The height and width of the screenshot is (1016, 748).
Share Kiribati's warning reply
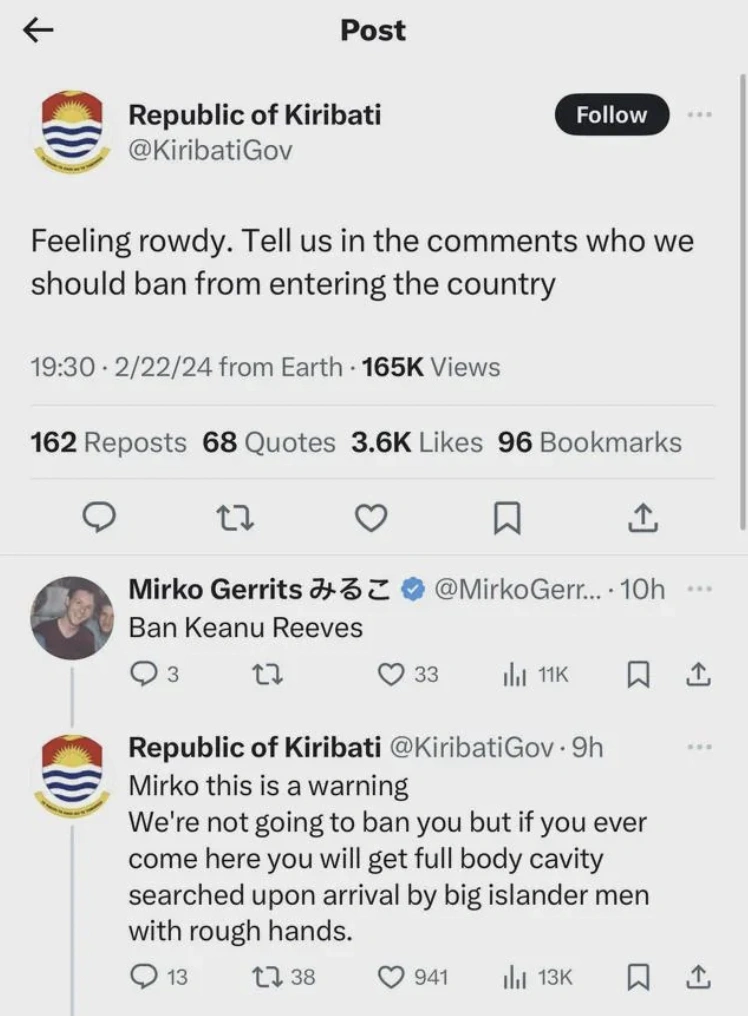coord(699,975)
